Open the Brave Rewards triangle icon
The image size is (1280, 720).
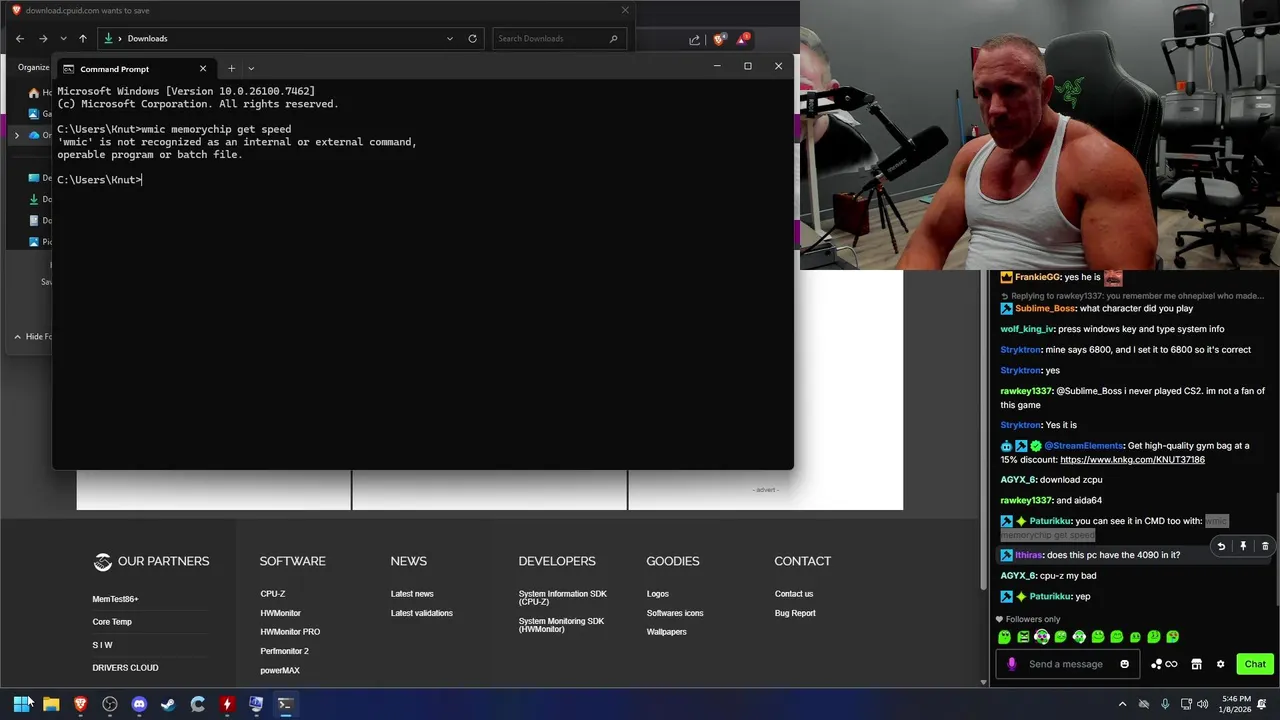coord(743,39)
